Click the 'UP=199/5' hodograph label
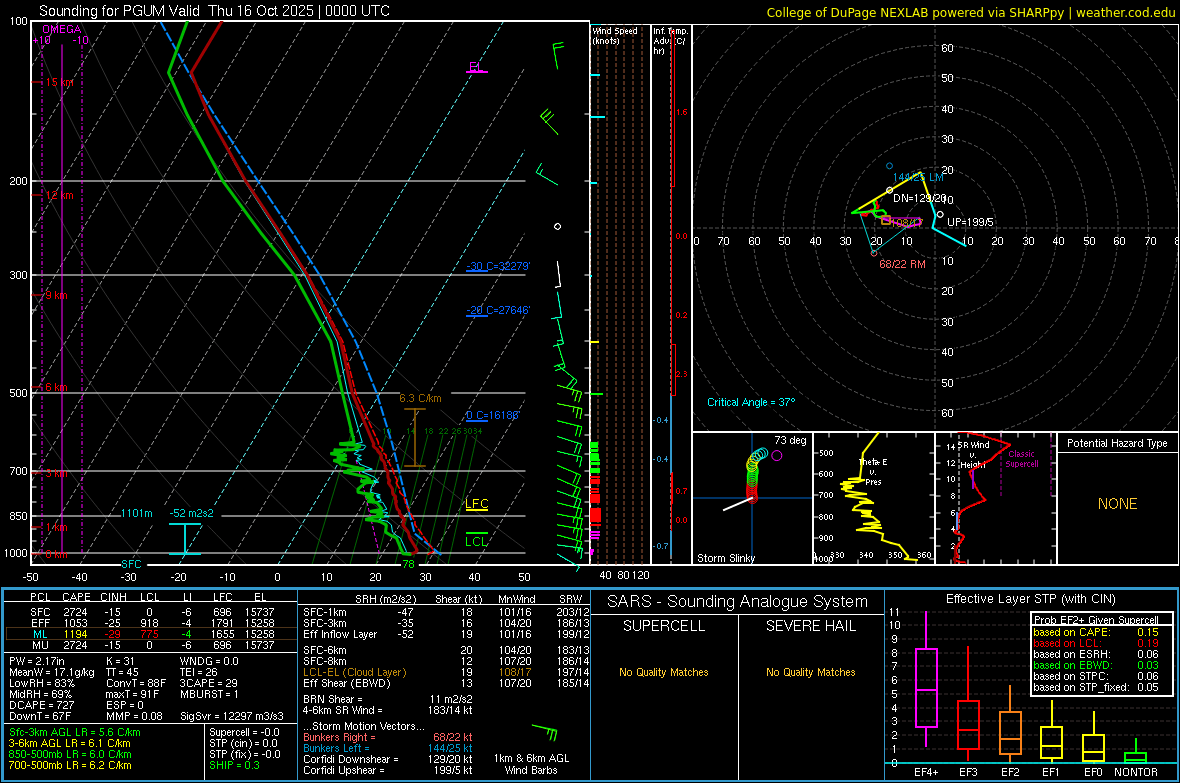1180x783 pixels. coord(970,222)
